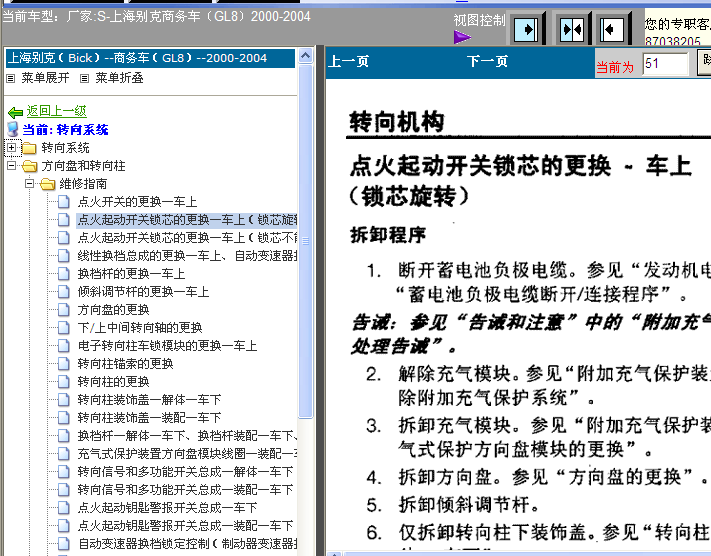The height and width of the screenshot is (556, 711).
Task: Go to 上一页 previous page
Action: [348, 61]
